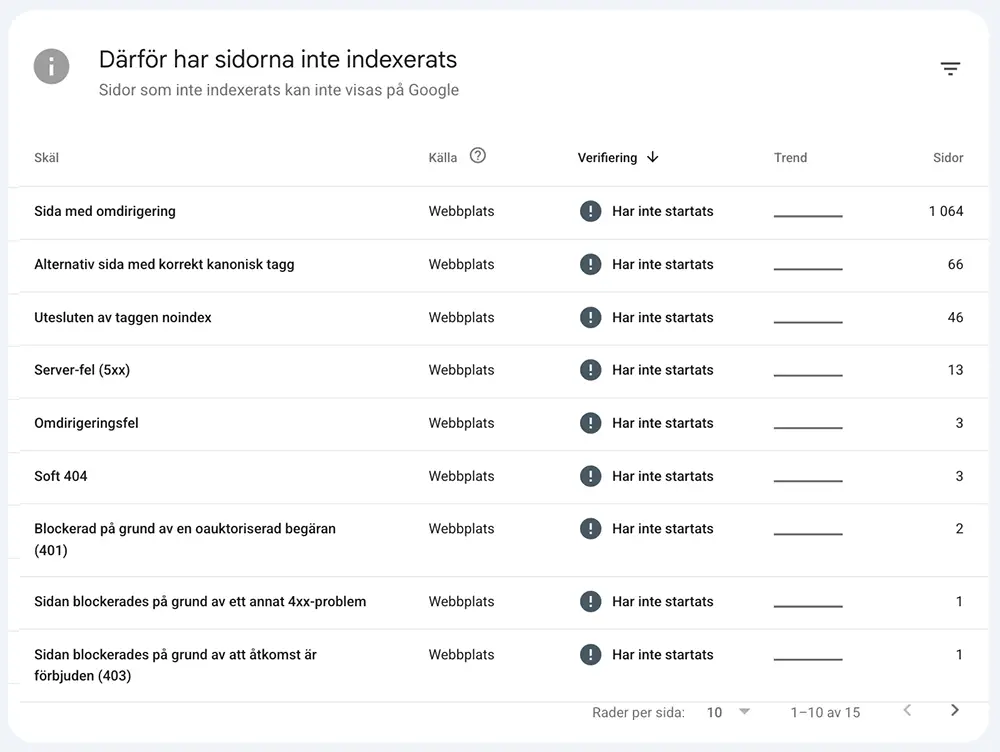Expand the rows per page dropdown arrow
Screen dimensions: 1000x752
744,712
